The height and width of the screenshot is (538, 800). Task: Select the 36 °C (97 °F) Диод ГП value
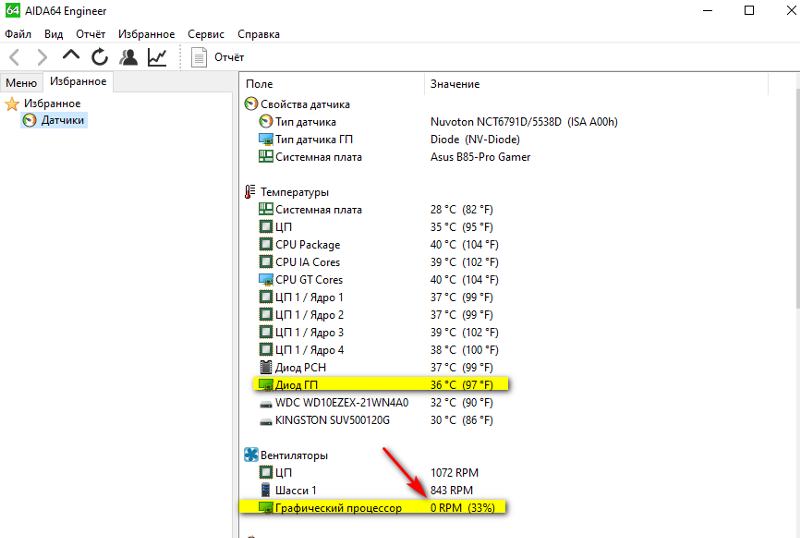(462, 385)
